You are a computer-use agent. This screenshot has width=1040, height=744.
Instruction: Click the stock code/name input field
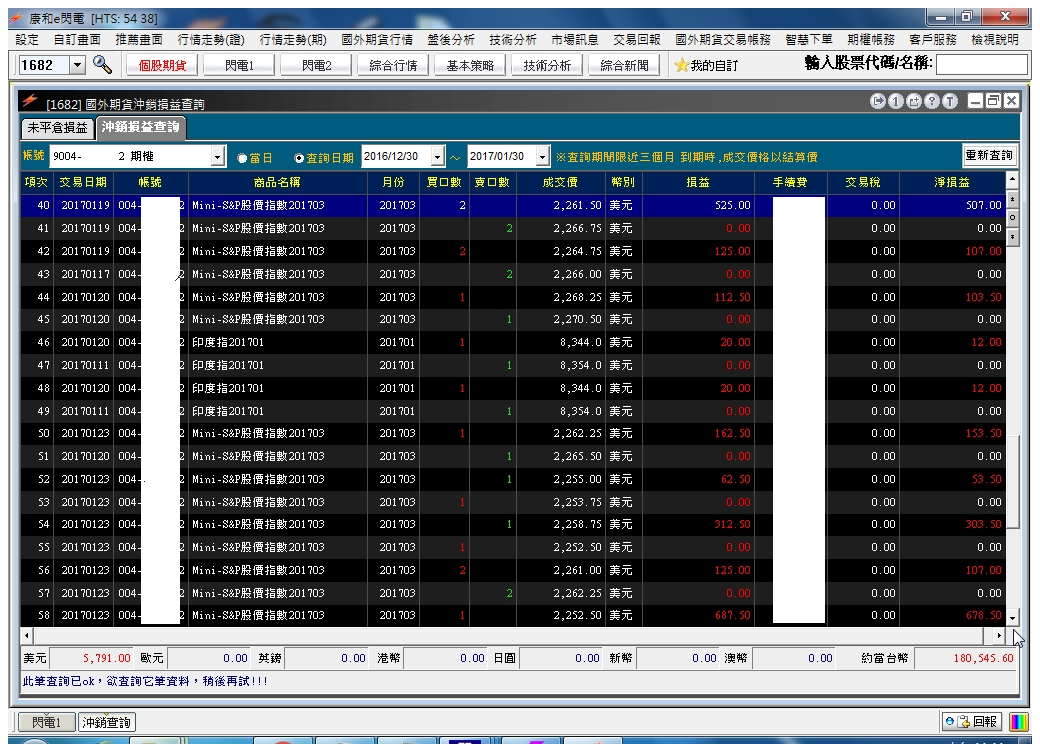pyautogui.click(x=982, y=64)
